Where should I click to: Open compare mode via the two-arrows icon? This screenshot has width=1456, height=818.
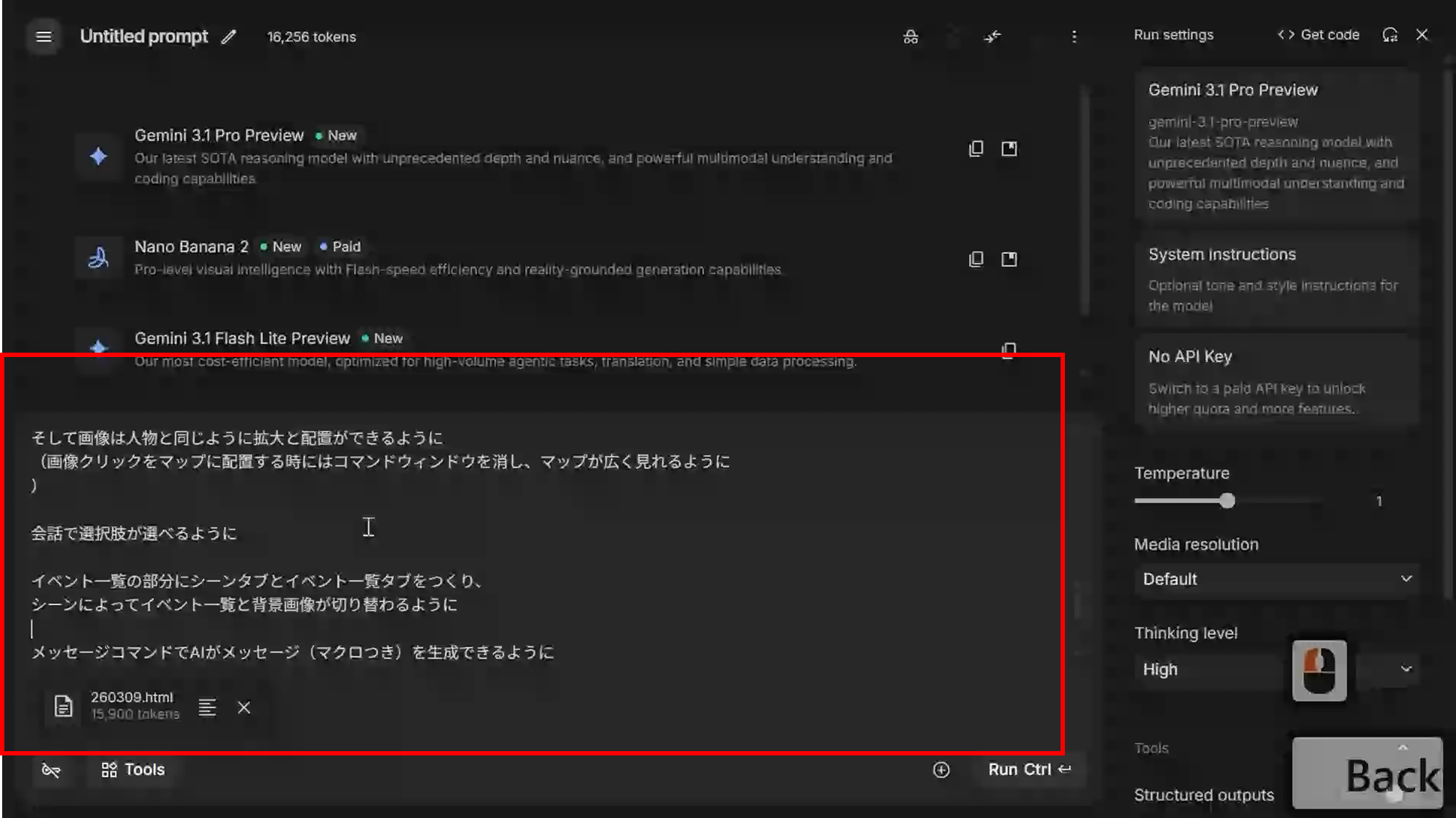992,36
